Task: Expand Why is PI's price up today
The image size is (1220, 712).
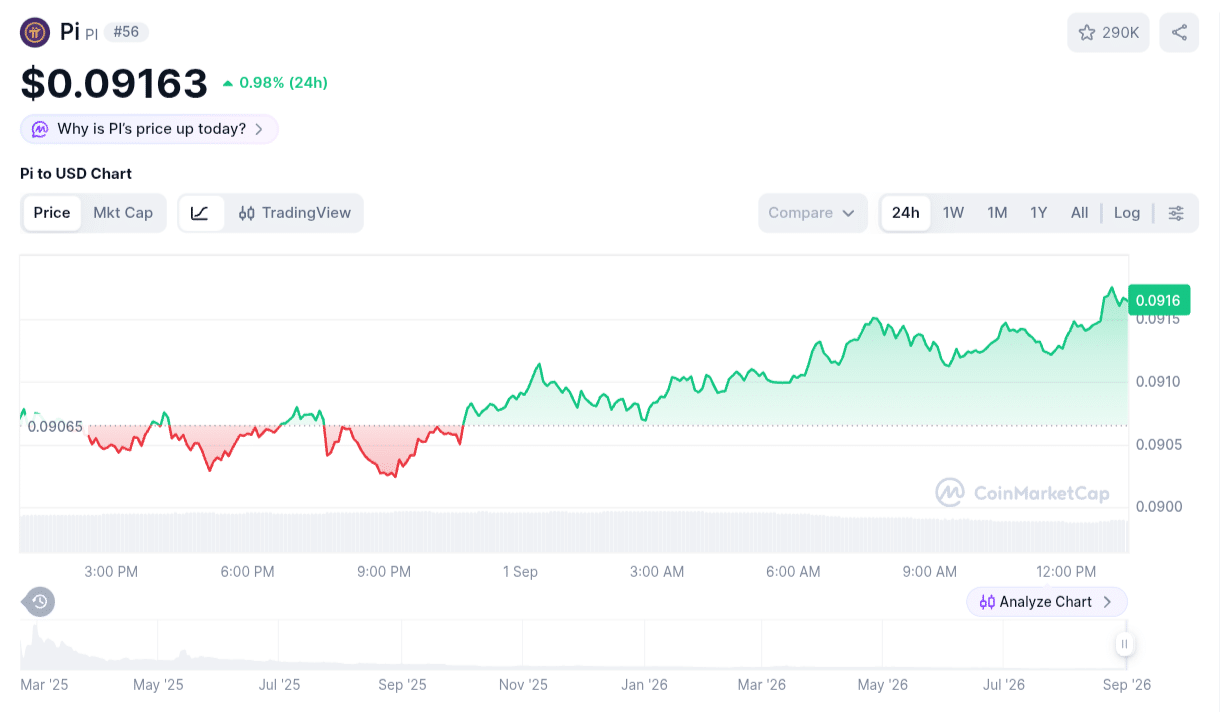Action: (149, 129)
